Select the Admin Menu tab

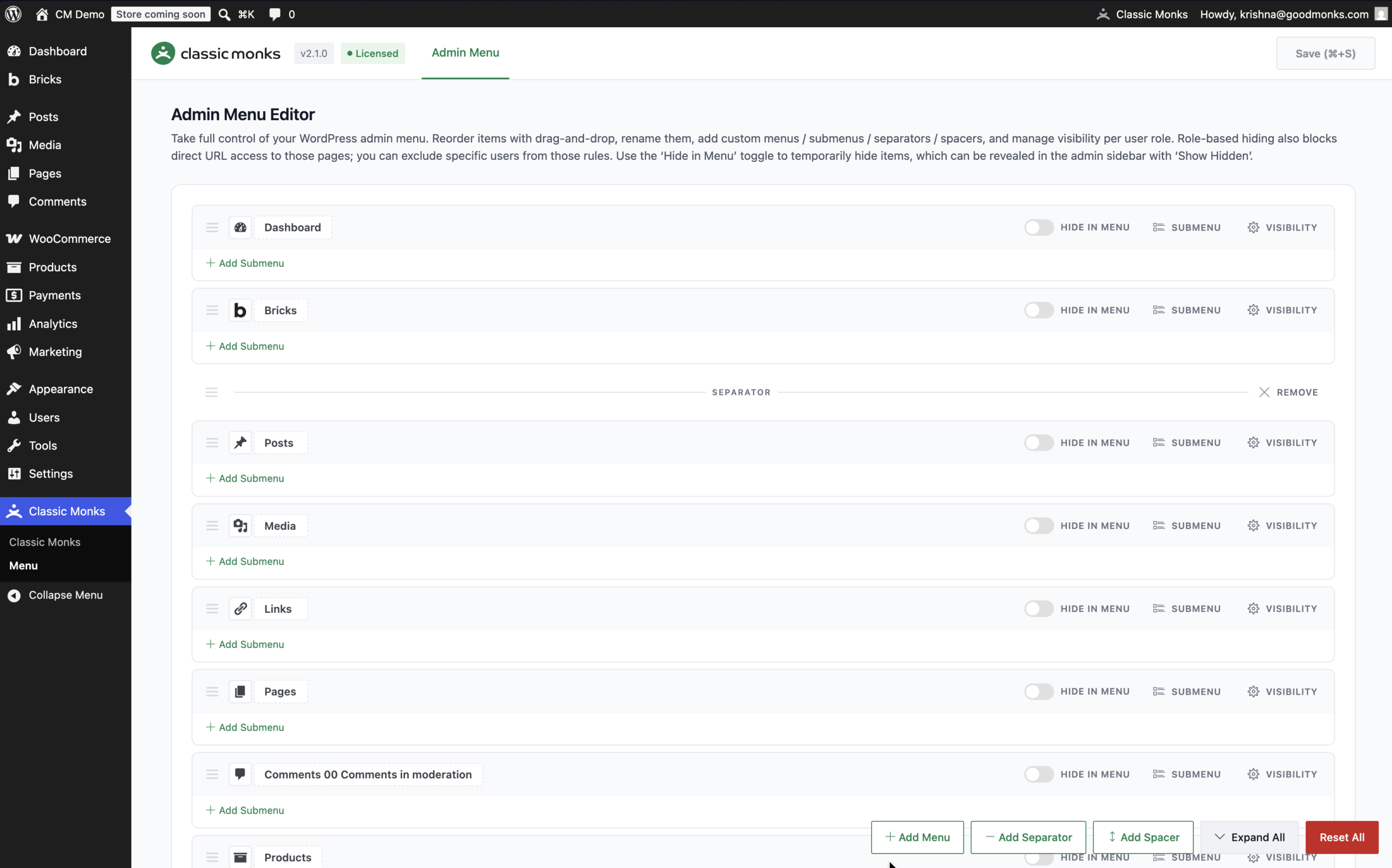(x=465, y=53)
